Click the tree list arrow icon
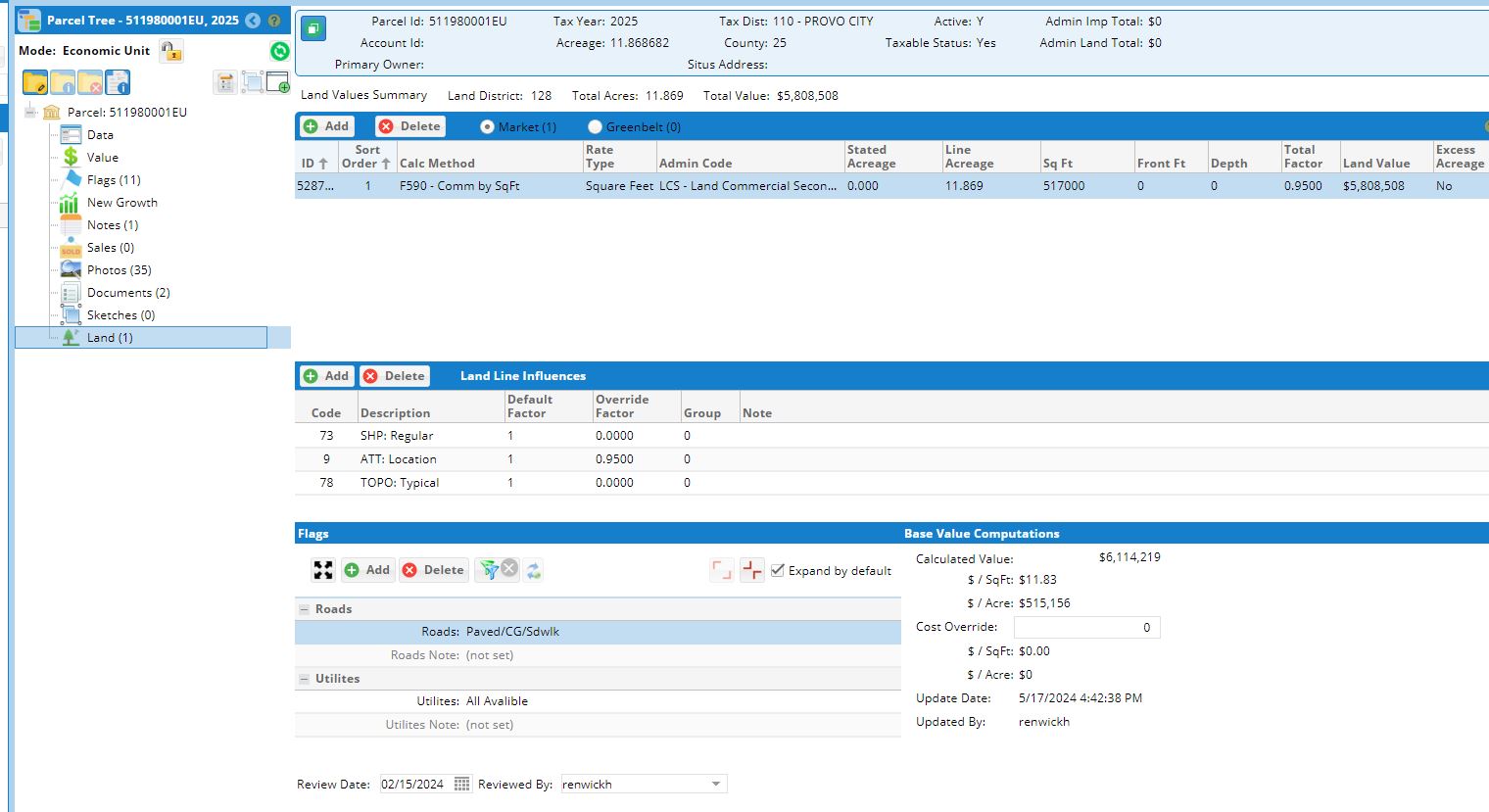The height and width of the screenshot is (812, 1489). pos(225,82)
